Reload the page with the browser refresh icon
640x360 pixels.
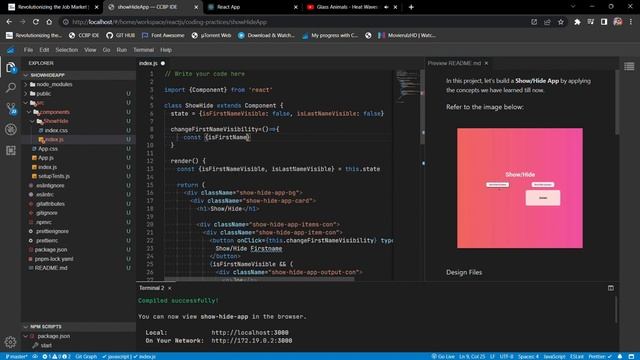(36, 22)
